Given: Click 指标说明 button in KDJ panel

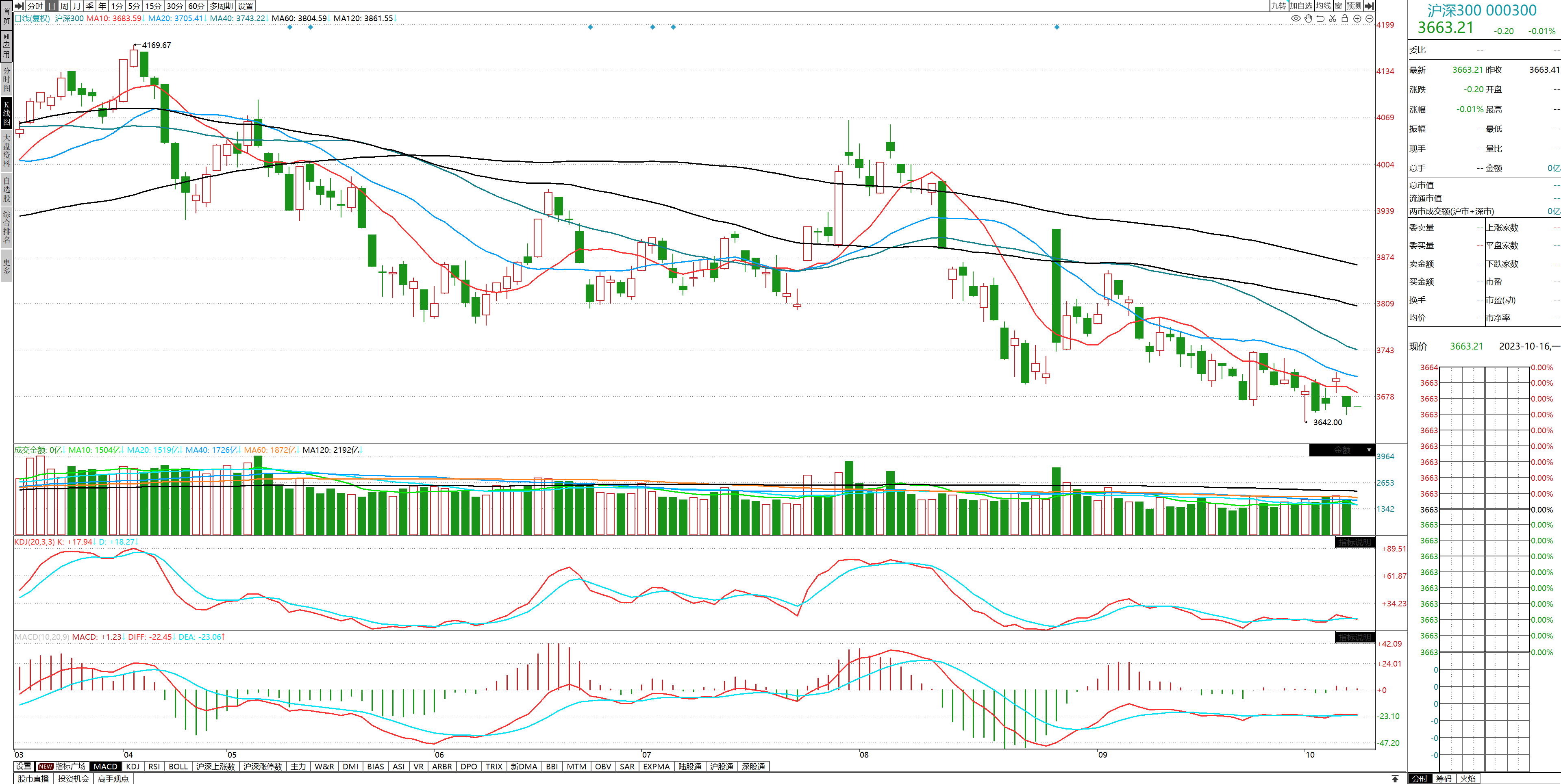Looking at the screenshot, I should pos(1354,542).
